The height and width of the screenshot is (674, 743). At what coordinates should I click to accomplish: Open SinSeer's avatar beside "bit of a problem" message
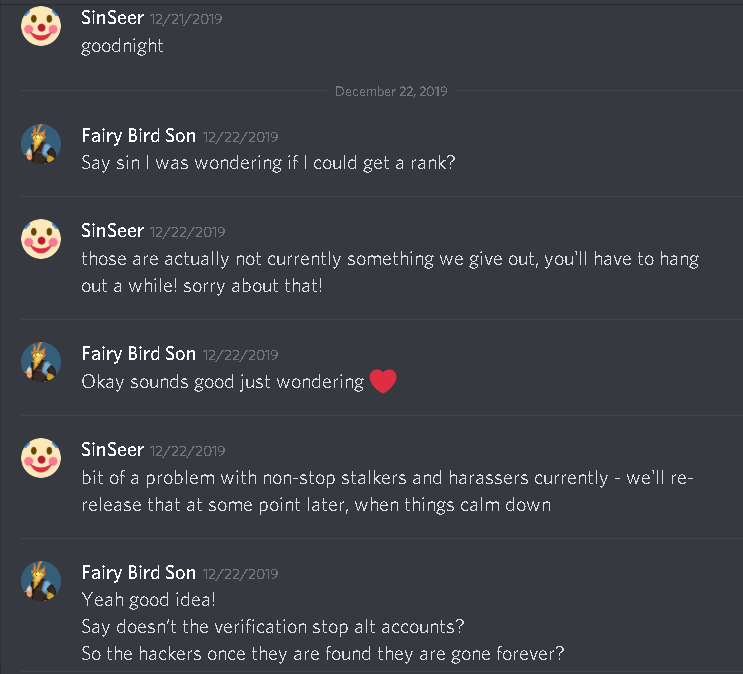[x=41, y=458]
